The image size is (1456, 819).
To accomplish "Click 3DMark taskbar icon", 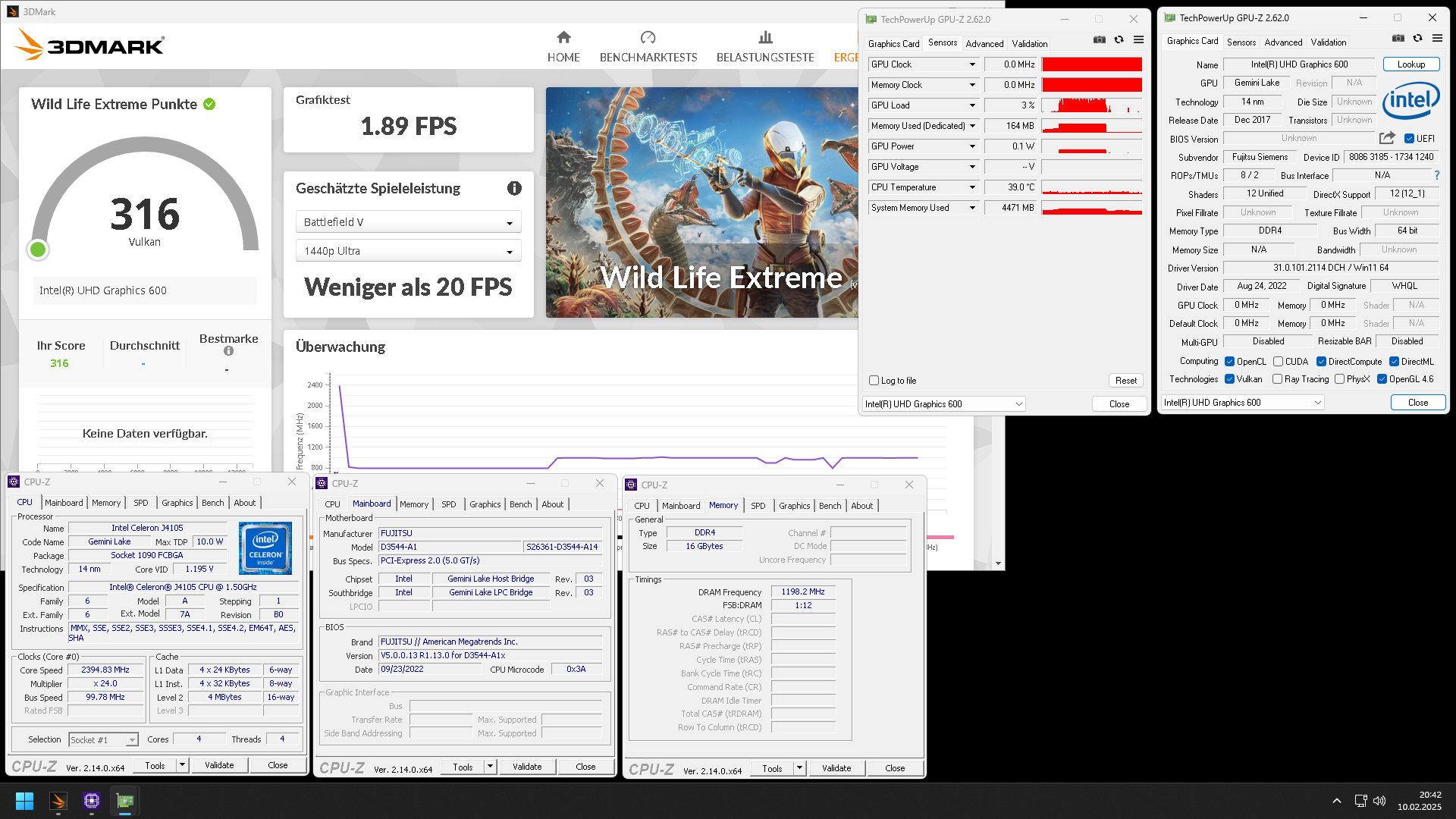I will coord(58,801).
